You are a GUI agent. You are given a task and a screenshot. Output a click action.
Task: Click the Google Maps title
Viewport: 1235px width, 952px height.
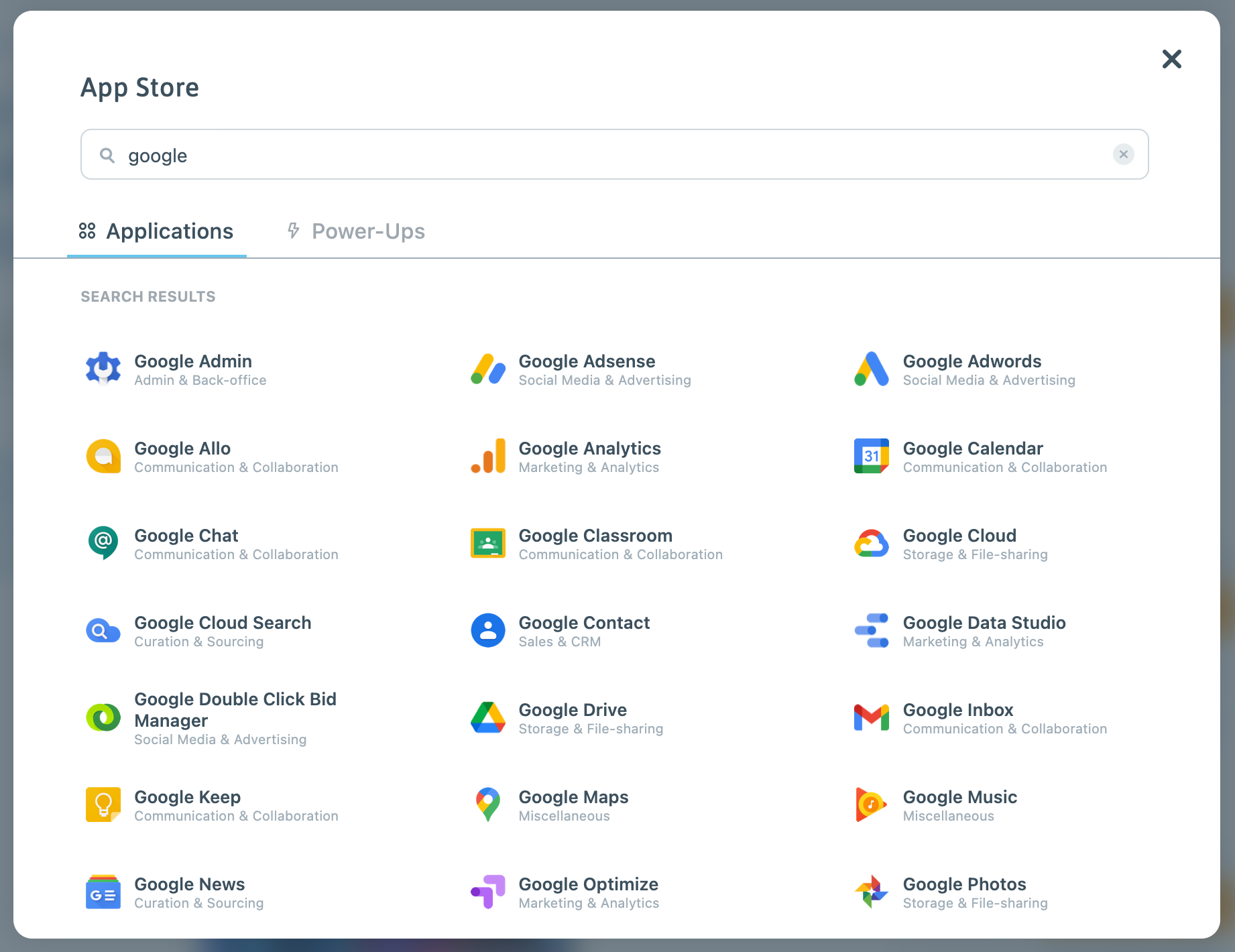573,797
